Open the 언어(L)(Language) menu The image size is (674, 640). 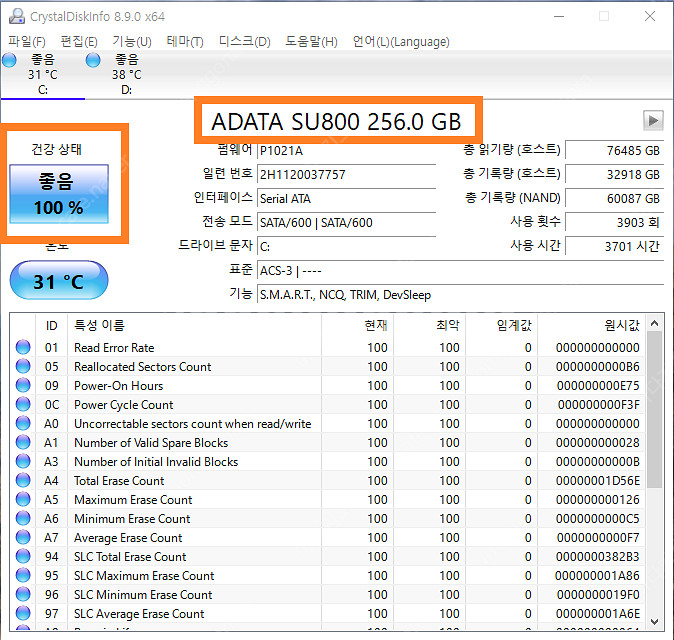401,42
